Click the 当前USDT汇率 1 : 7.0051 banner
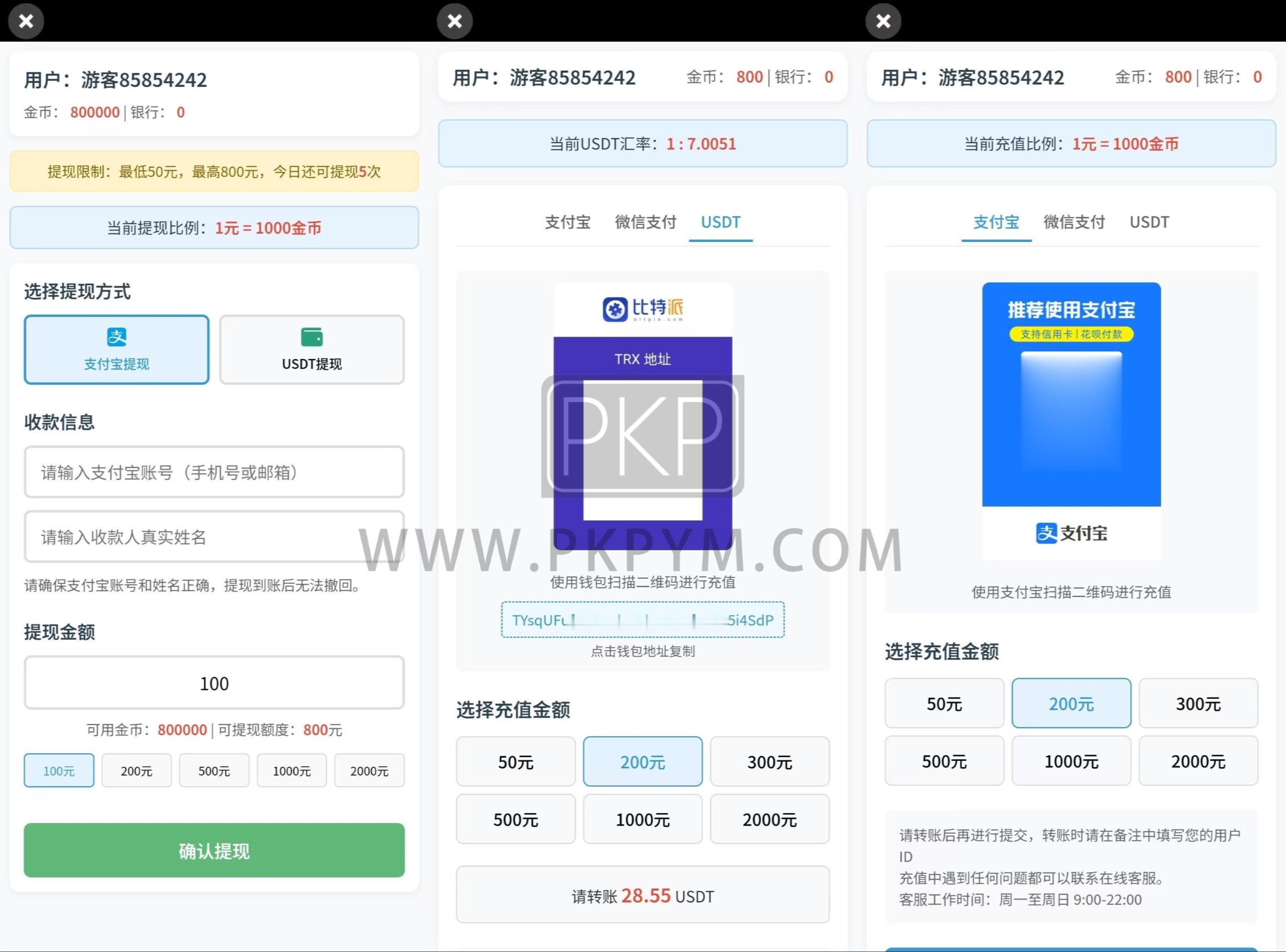 [642, 144]
